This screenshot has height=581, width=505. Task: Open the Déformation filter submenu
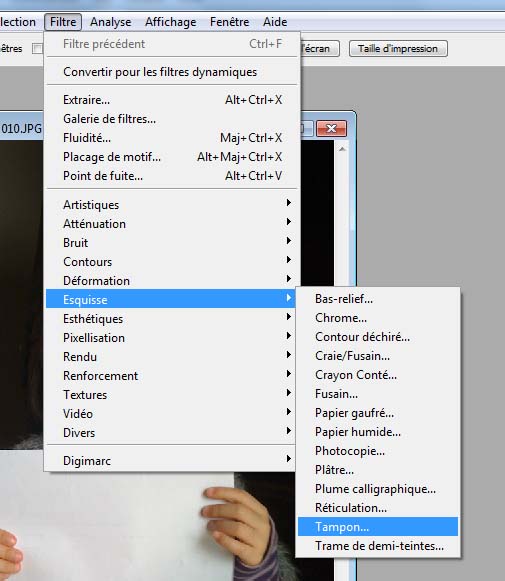pyautogui.click(x=170, y=280)
